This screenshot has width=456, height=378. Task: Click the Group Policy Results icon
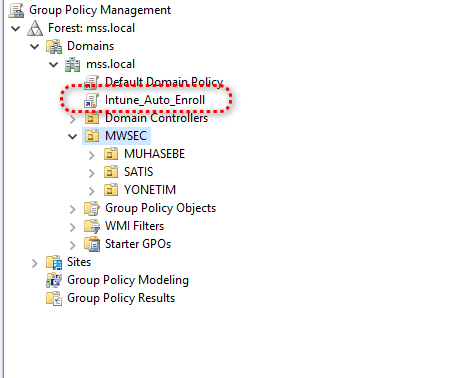(54, 298)
